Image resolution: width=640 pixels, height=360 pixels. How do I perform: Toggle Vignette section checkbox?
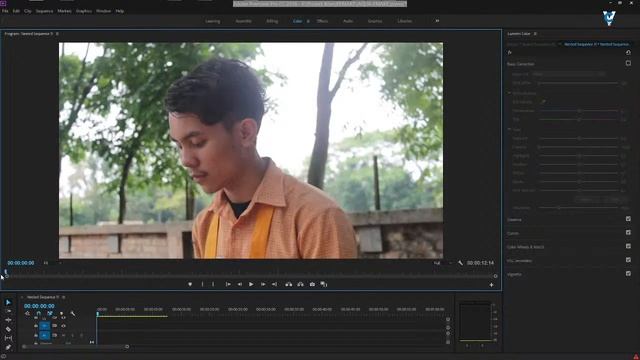[x=628, y=273]
